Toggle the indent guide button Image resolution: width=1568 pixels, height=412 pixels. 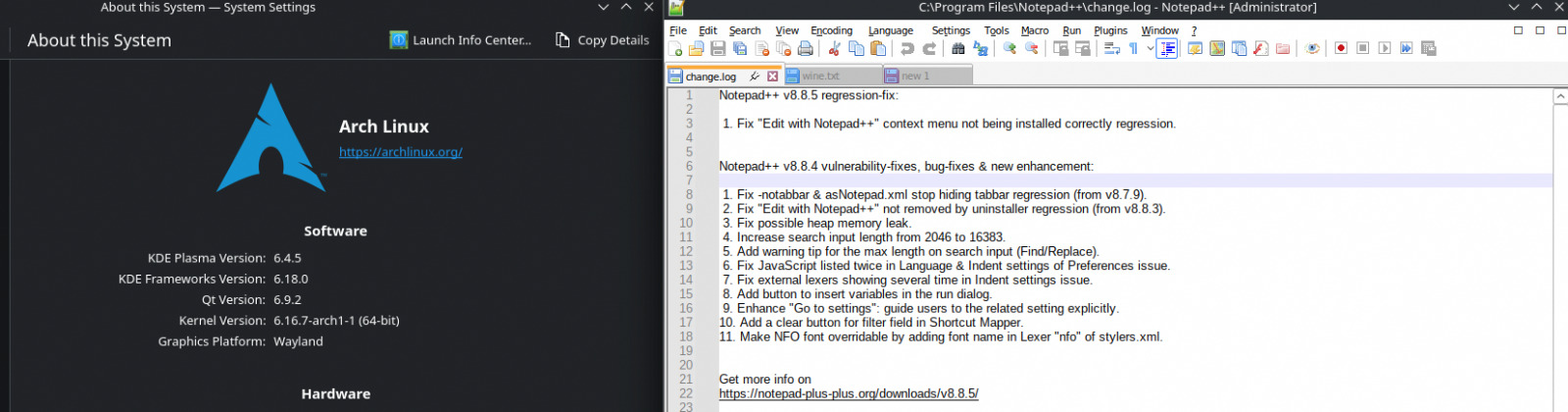pyautogui.click(x=1166, y=48)
